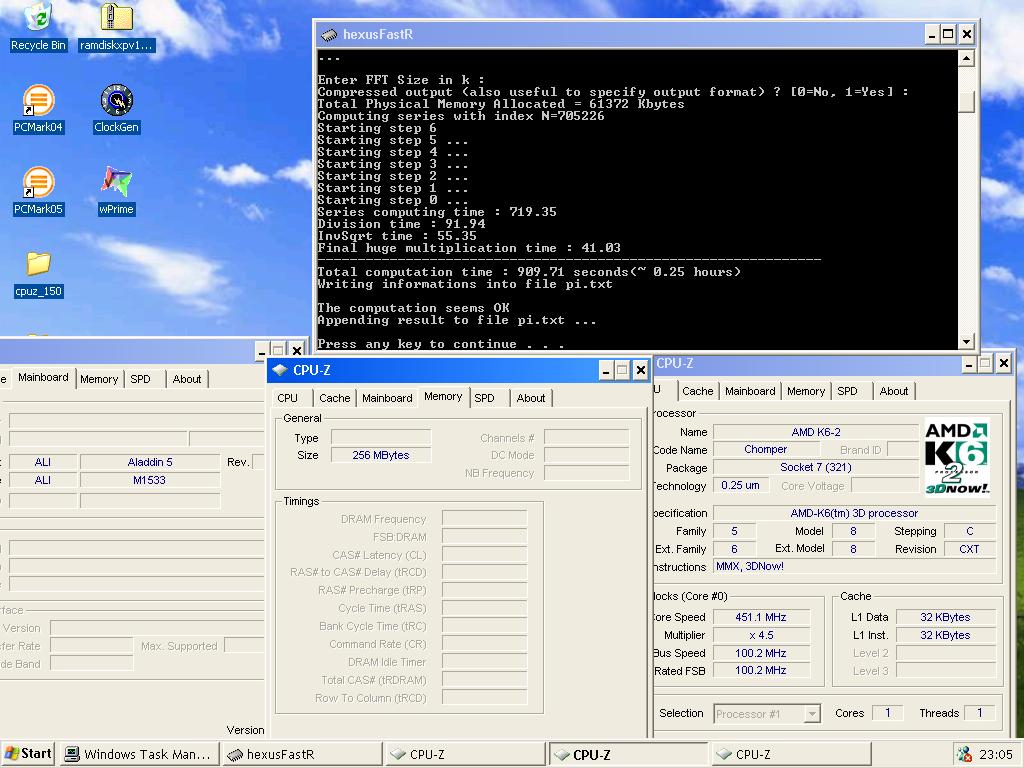Click the Cores count field
The width and height of the screenshot is (1024, 768).
point(888,713)
